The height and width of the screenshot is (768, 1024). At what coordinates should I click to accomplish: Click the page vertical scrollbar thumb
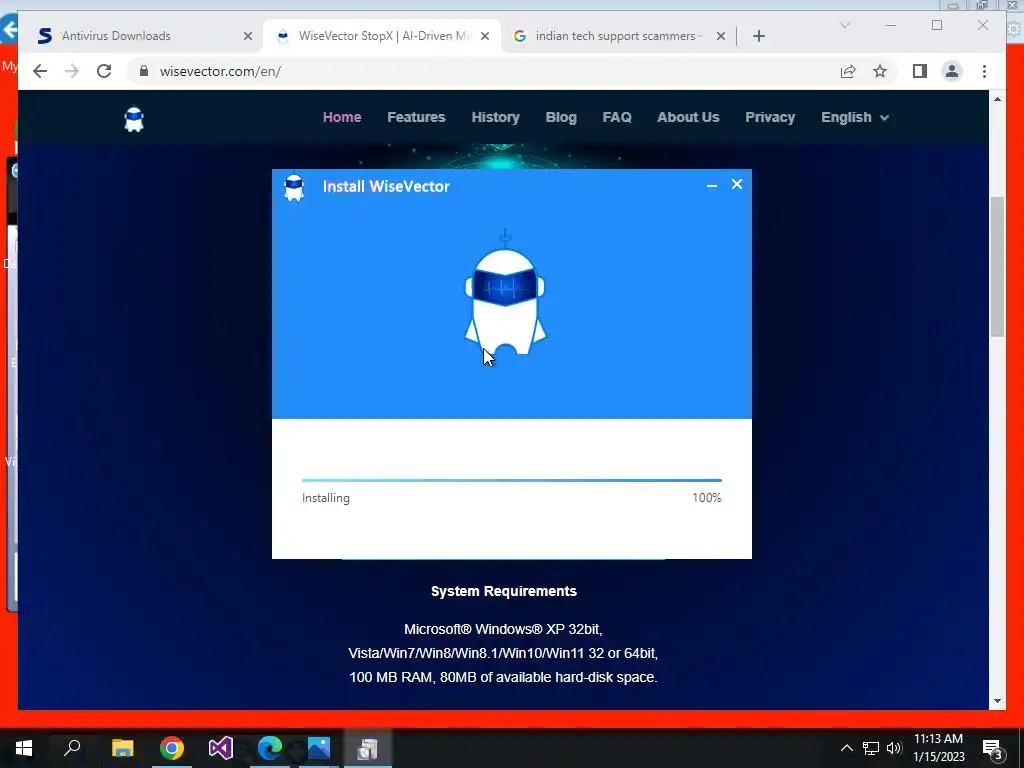pyautogui.click(x=997, y=266)
